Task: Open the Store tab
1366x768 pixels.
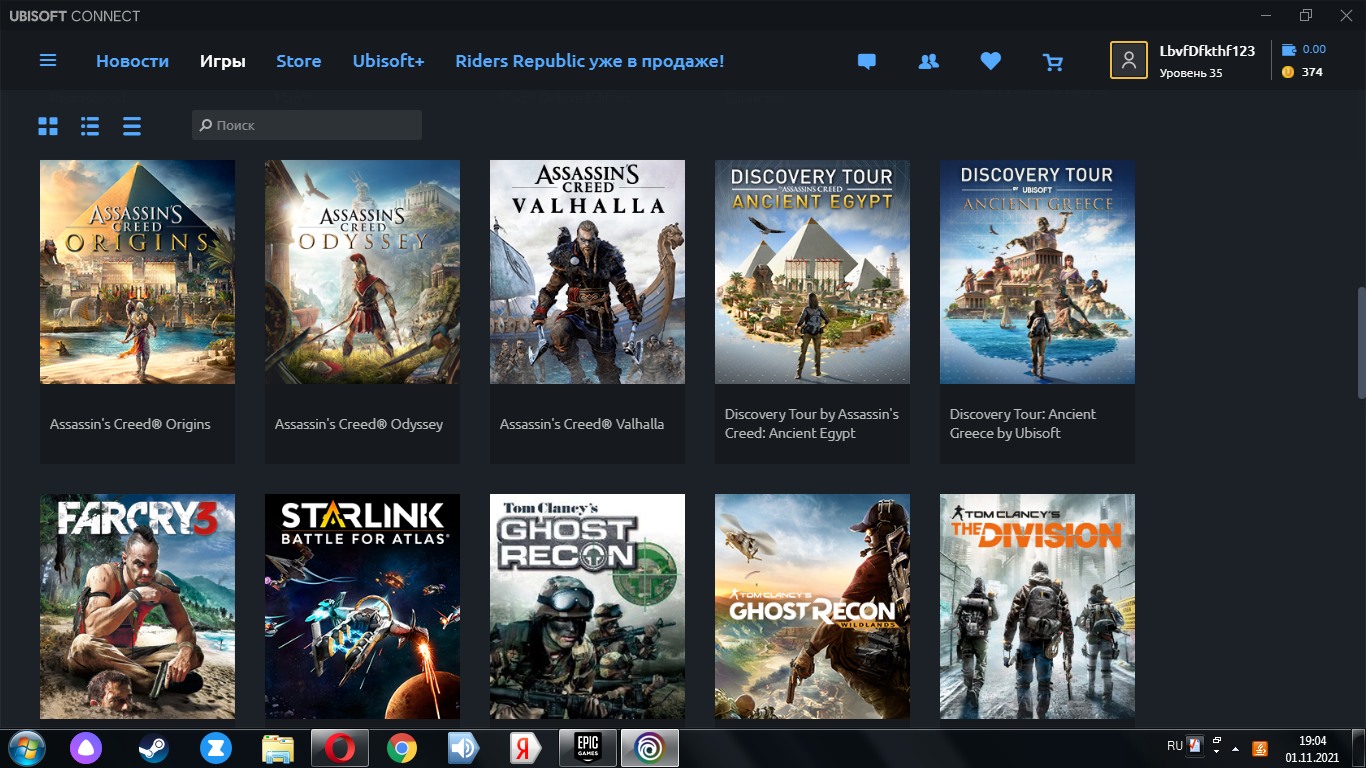Action: (299, 61)
